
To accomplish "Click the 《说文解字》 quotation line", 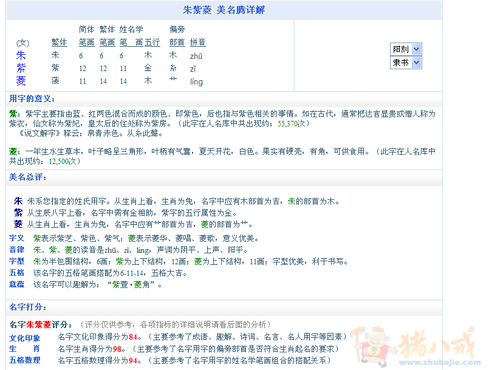I will pyautogui.click(x=90, y=134).
